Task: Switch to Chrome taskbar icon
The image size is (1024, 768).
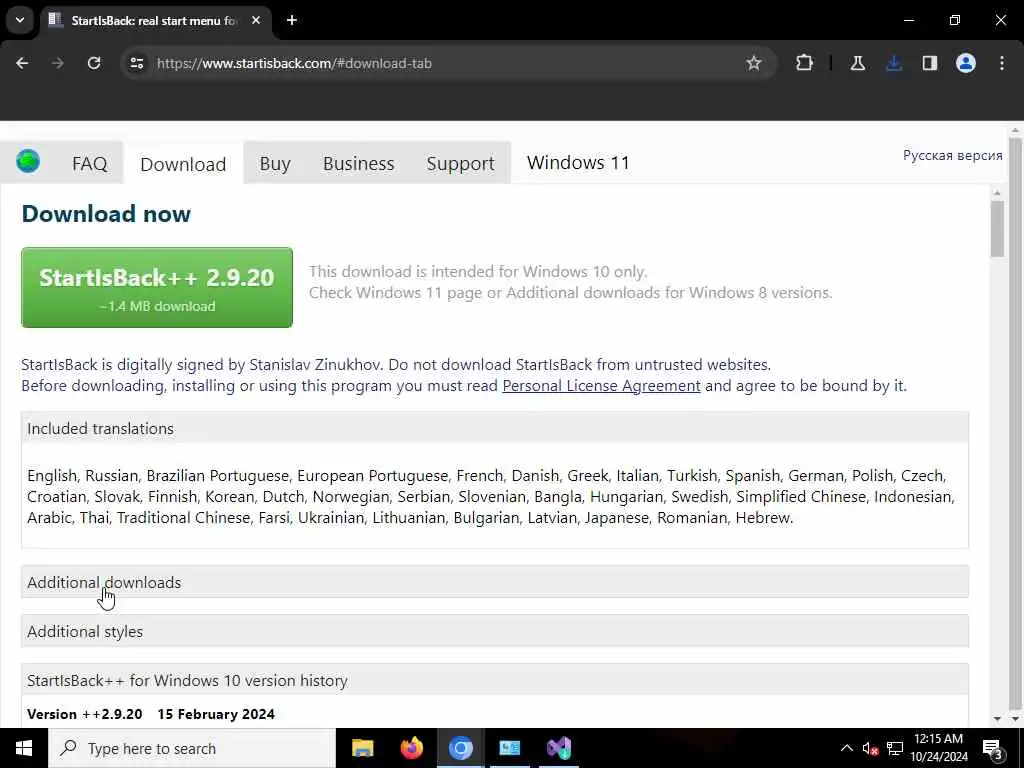Action: (x=460, y=748)
